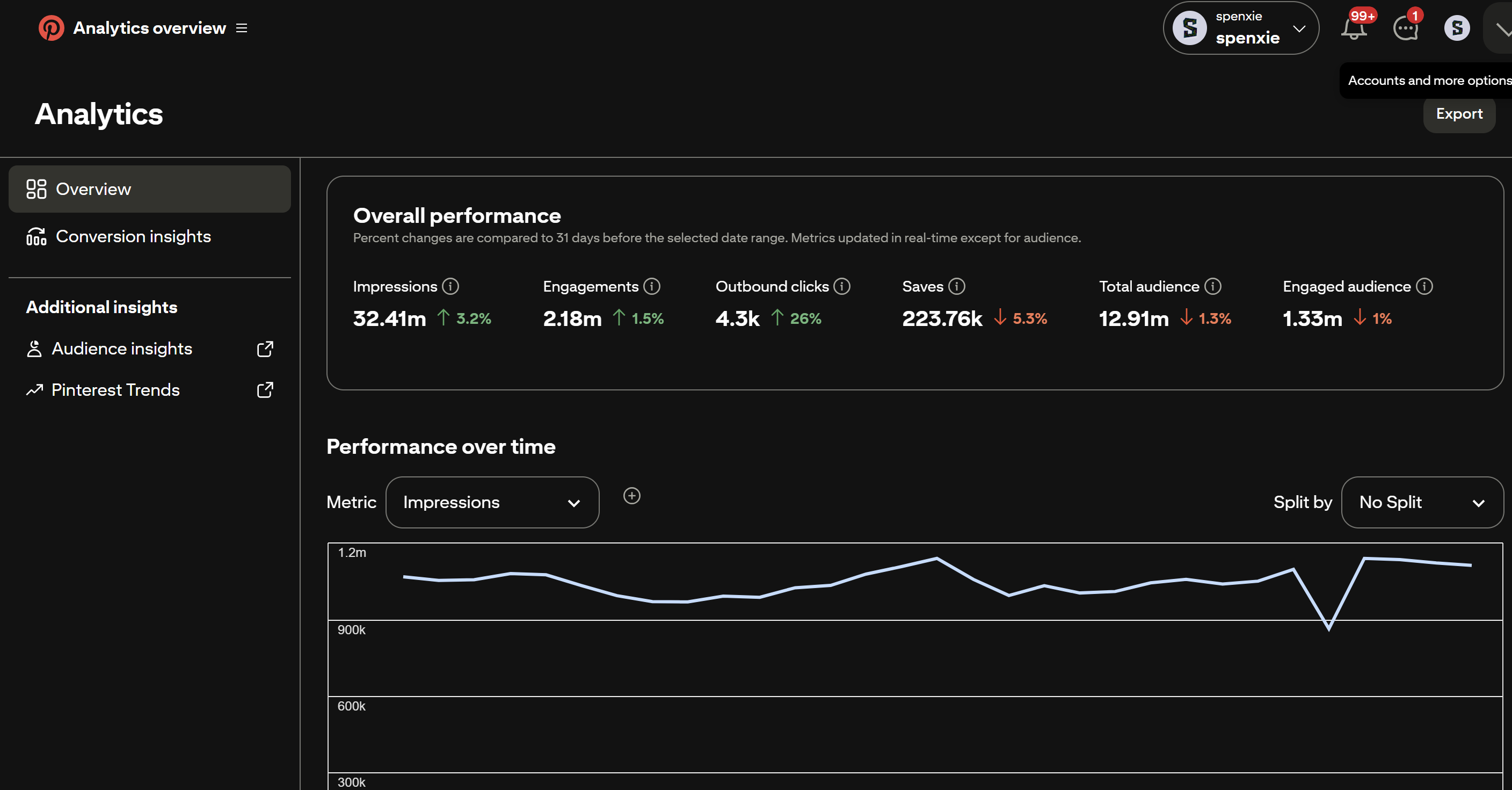Viewport: 1512px width, 790px height.
Task: Open the notifications bell icon
Action: pyautogui.click(x=1354, y=29)
